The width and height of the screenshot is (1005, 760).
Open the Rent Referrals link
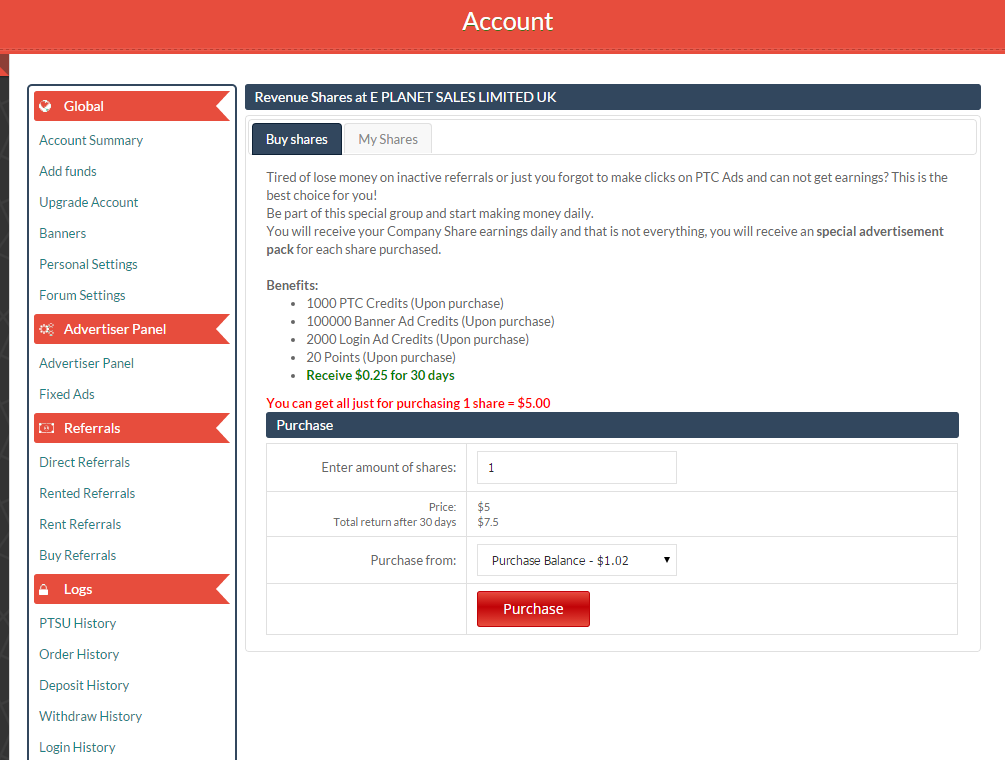[80, 524]
